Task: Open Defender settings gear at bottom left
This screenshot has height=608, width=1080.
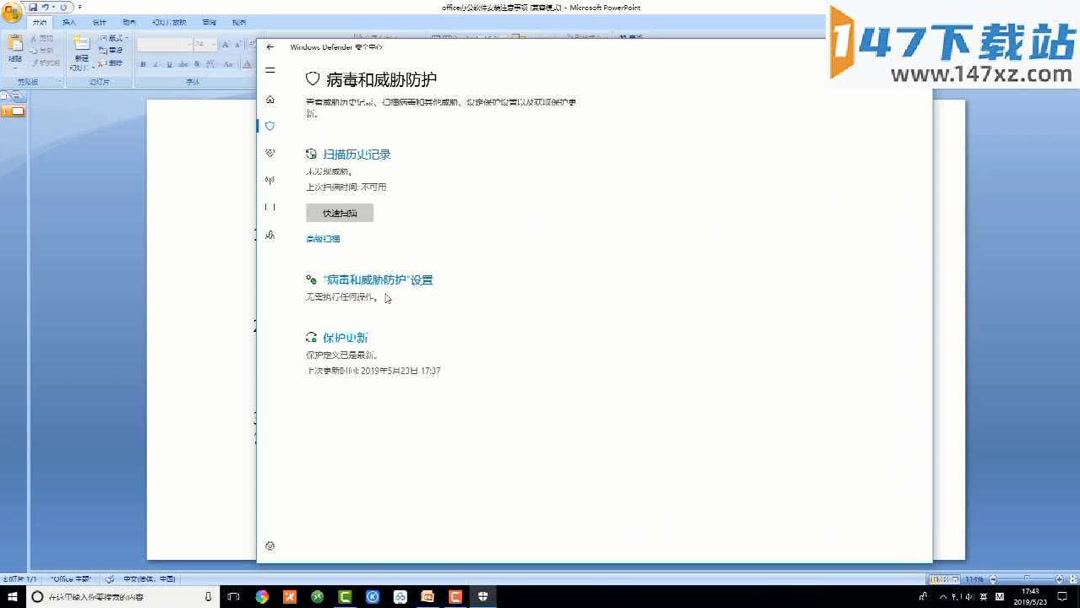Action: 269,546
